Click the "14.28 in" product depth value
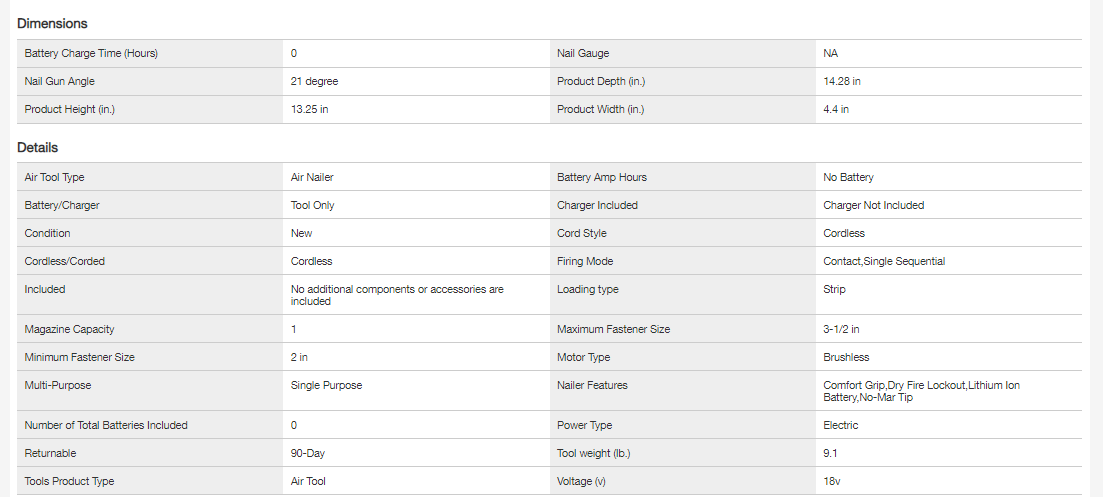The height and width of the screenshot is (497, 1103). coord(842,81)
